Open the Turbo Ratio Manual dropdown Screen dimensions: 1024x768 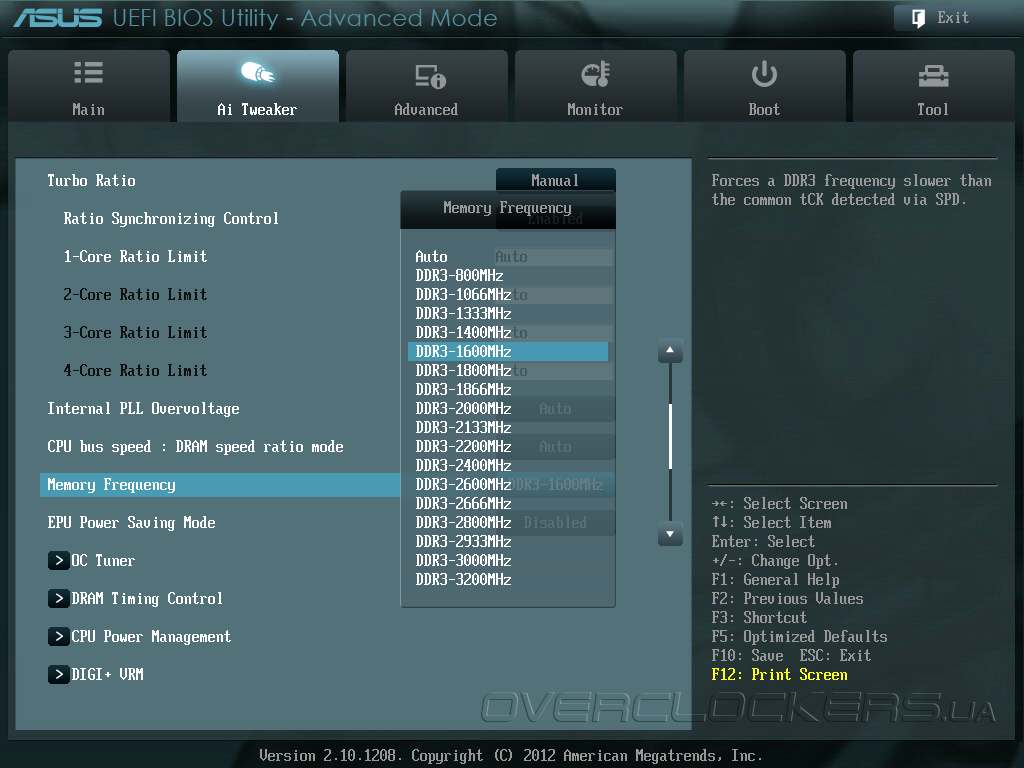555,180
